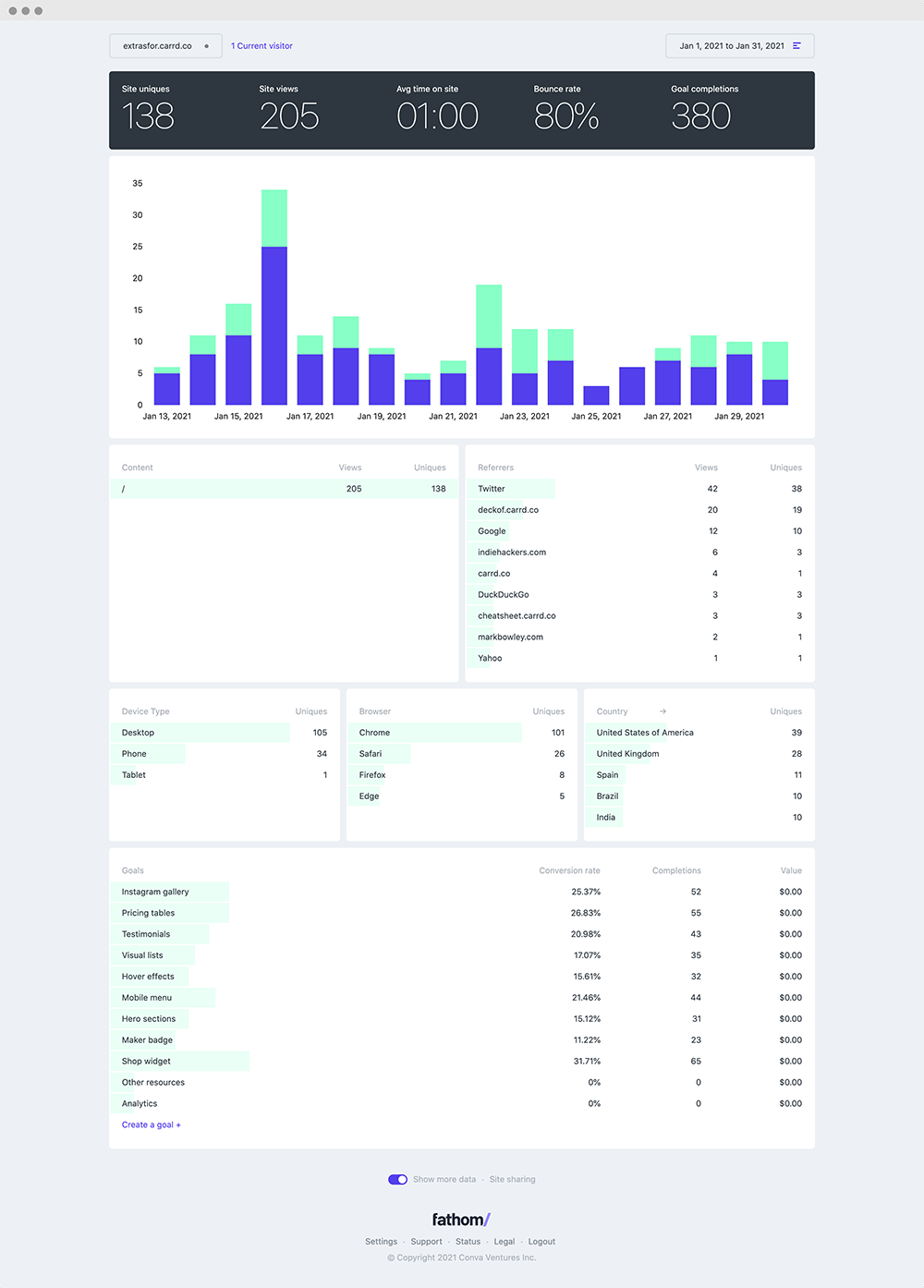This screenshot has width=924, height=1288.
Task: Click the Site views 205 stat
Action: 289,109
